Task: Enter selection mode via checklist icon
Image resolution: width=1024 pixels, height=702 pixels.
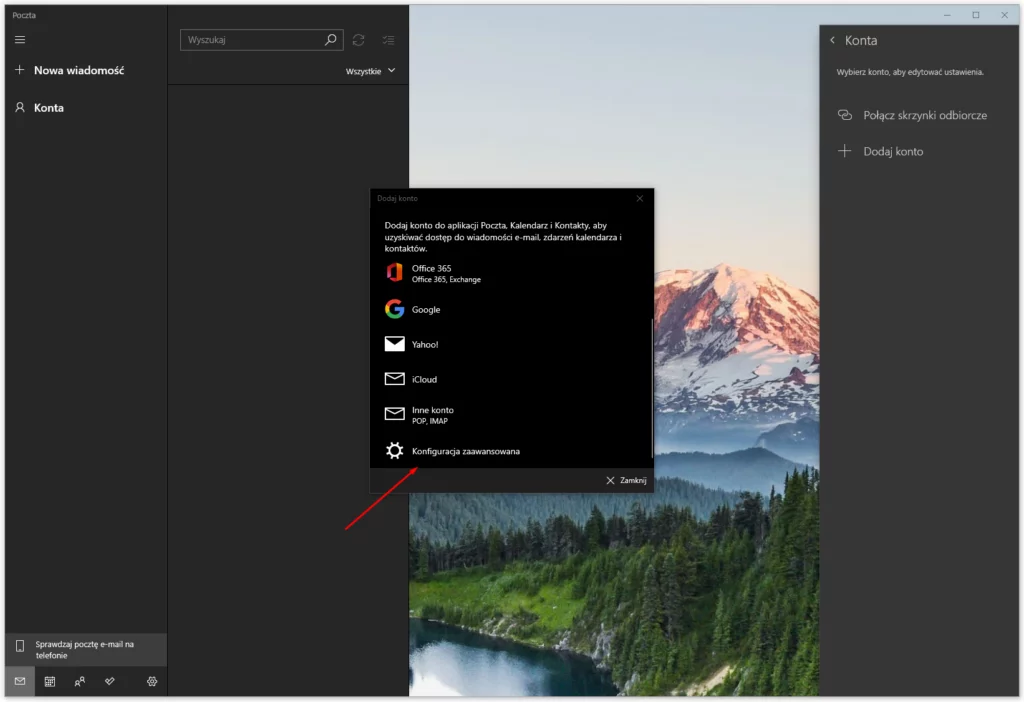Action: click(x=388, y=40)
